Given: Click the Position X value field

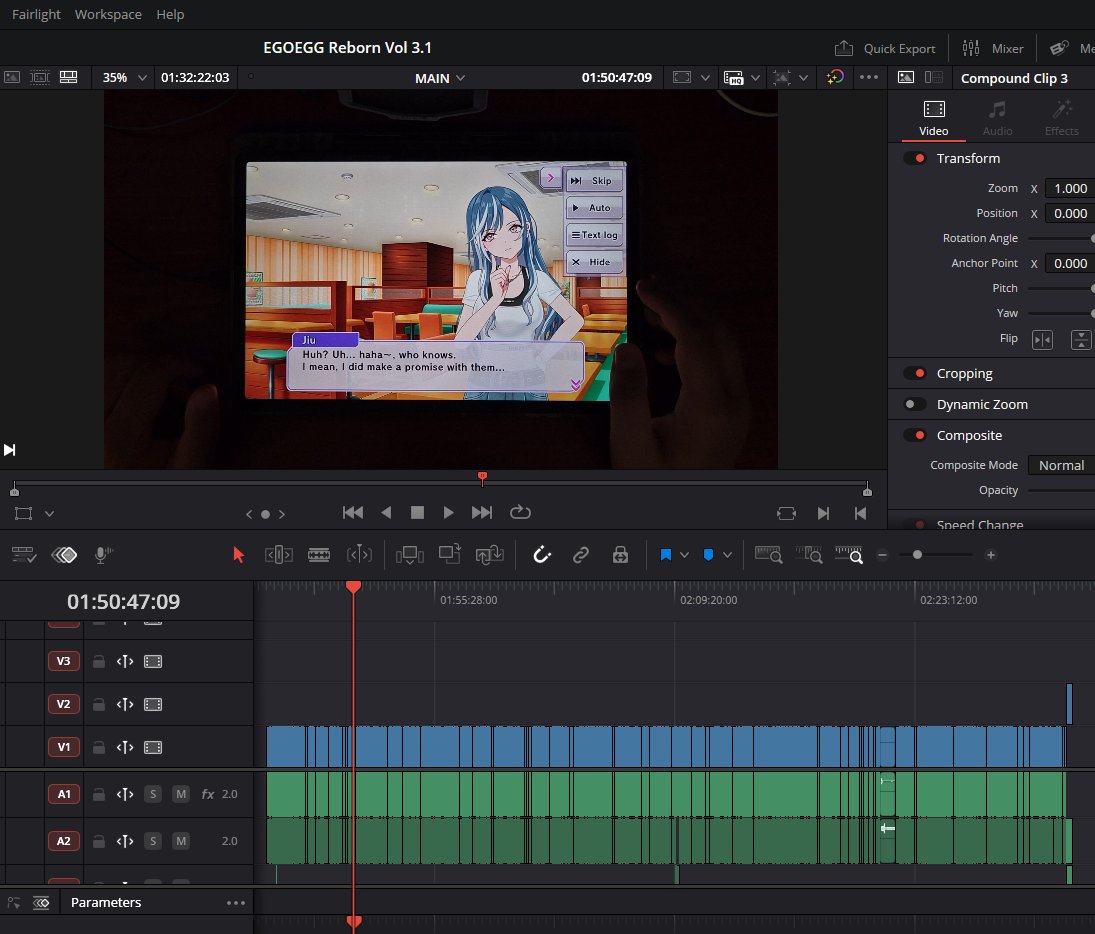Looking at the screenshot, I should tap(1070, 214).
